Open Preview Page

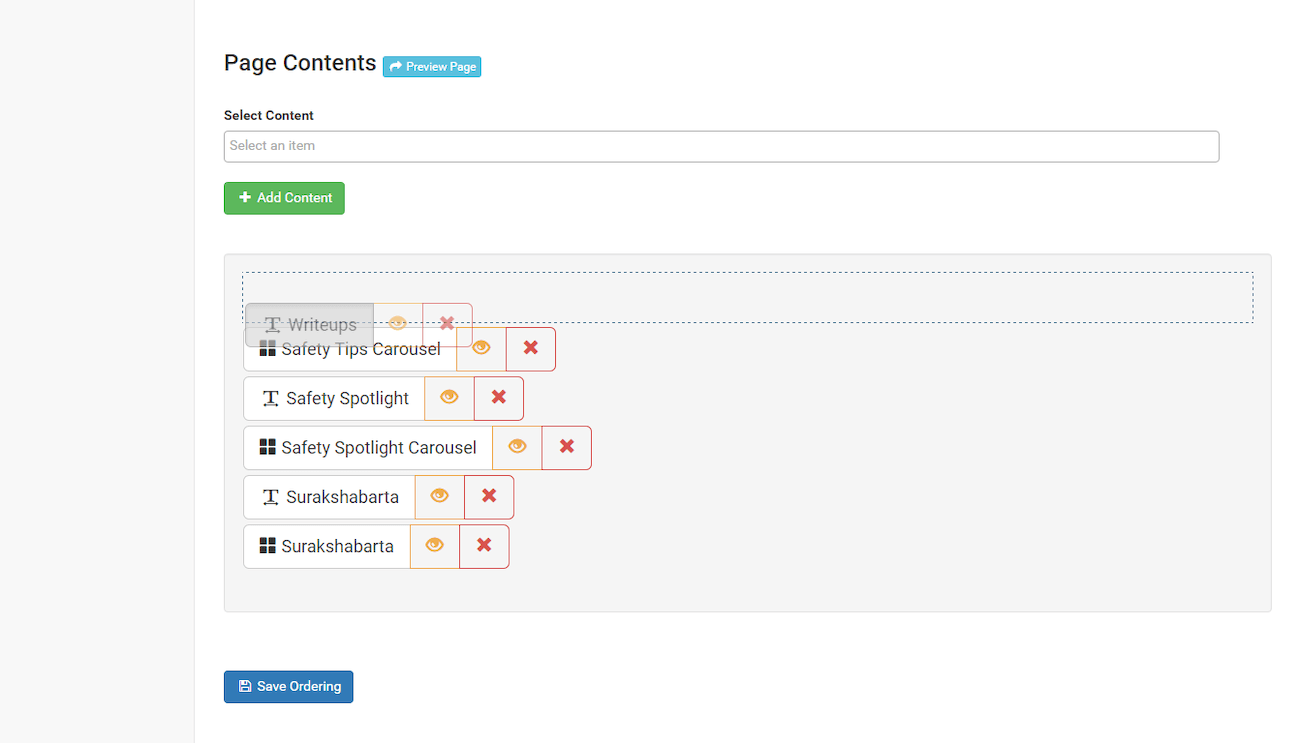(x=432, y=67)
